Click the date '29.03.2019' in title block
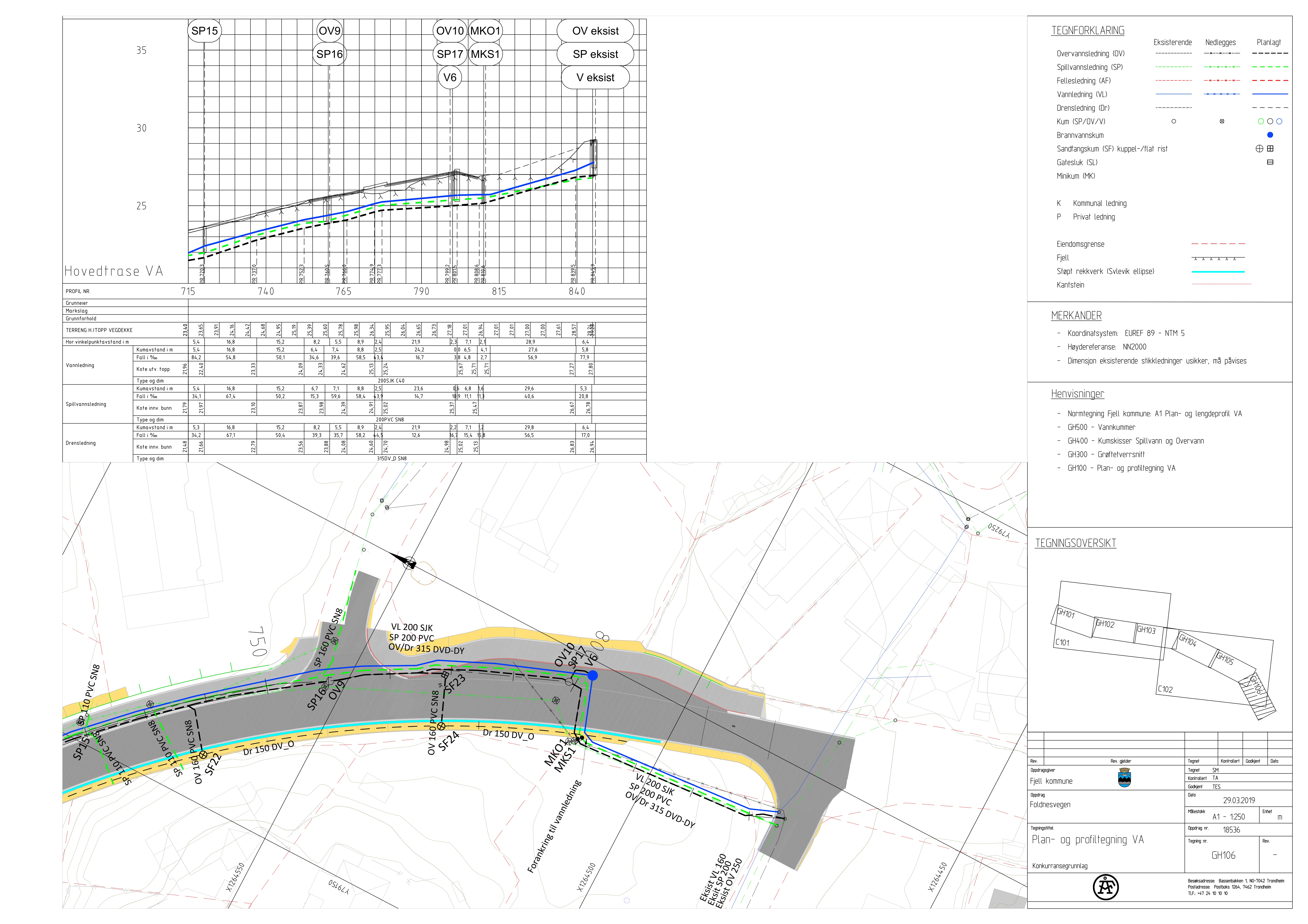This screenshot has width=1308, height=924. (x=1239, y=800)
